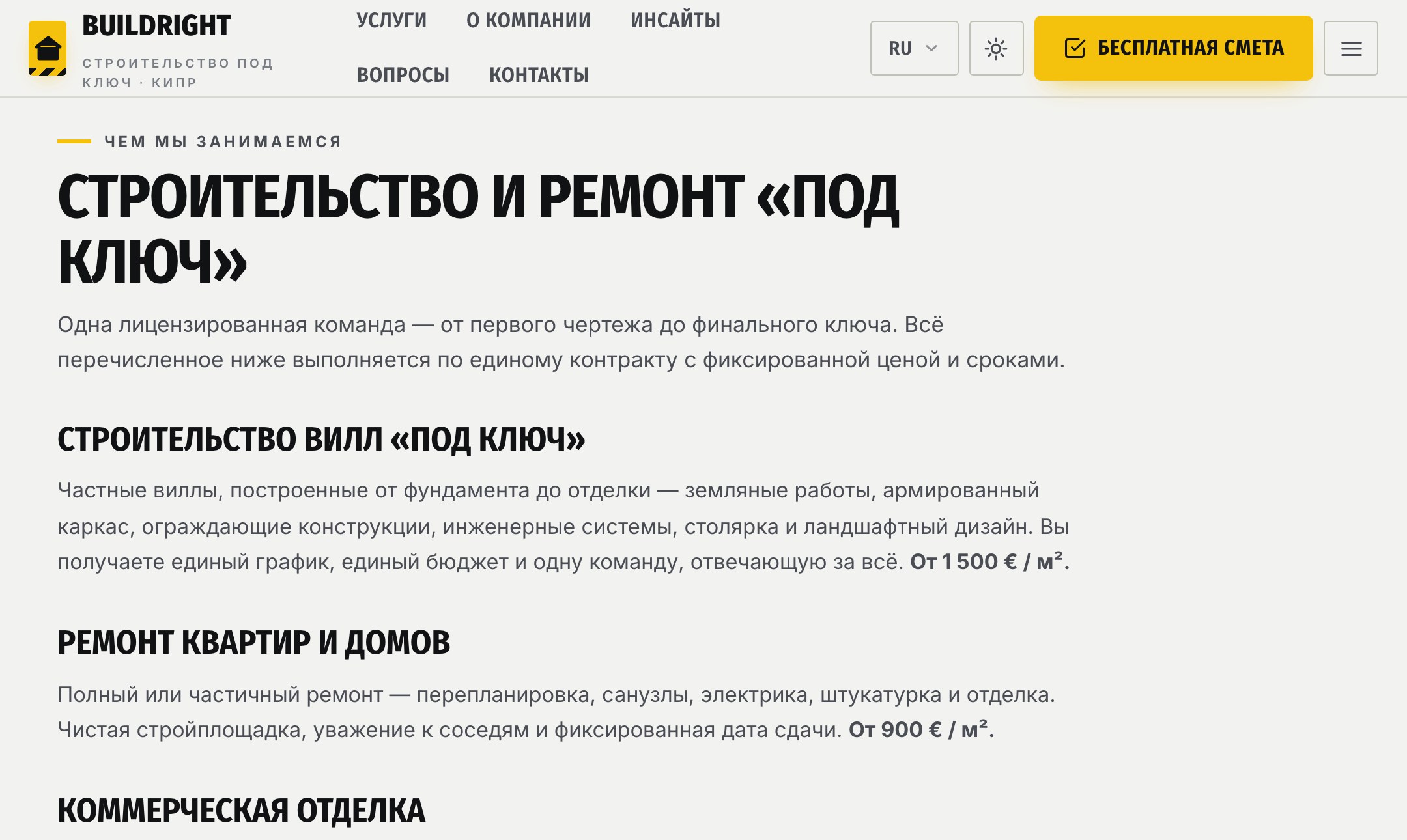Click the Чем мы занимаемся label
This screenshot has height=840, width=1407.
coord(223,141)
